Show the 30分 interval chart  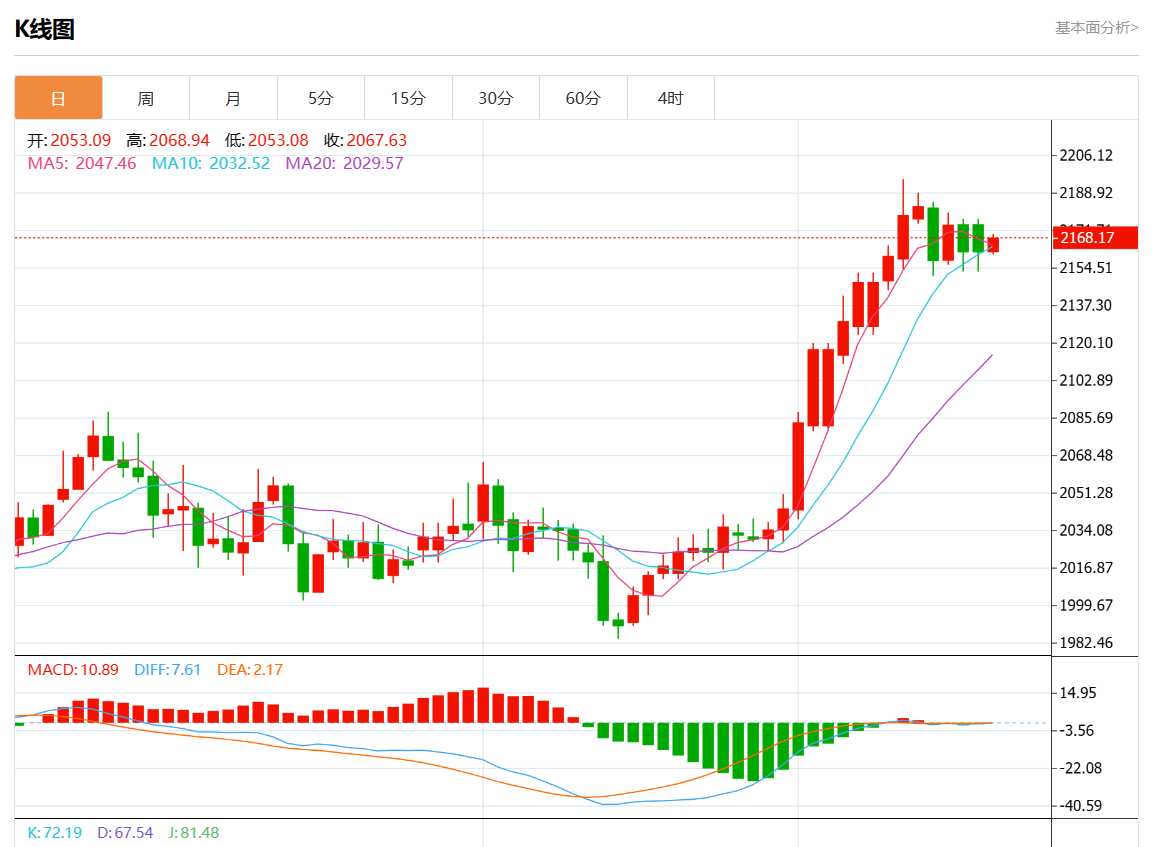(x=495, y=98)
